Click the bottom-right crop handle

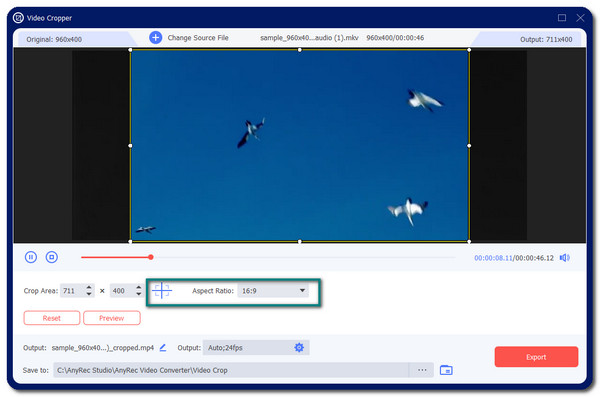pyautogui.click(x=469, y=242)
